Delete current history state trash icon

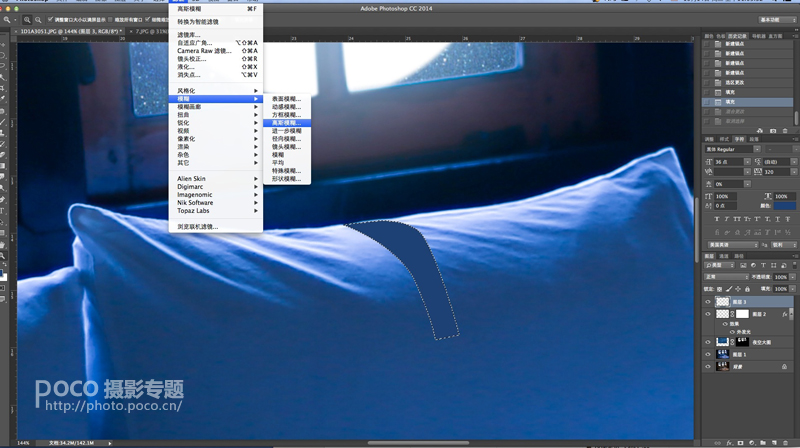(x=785, y=131)
